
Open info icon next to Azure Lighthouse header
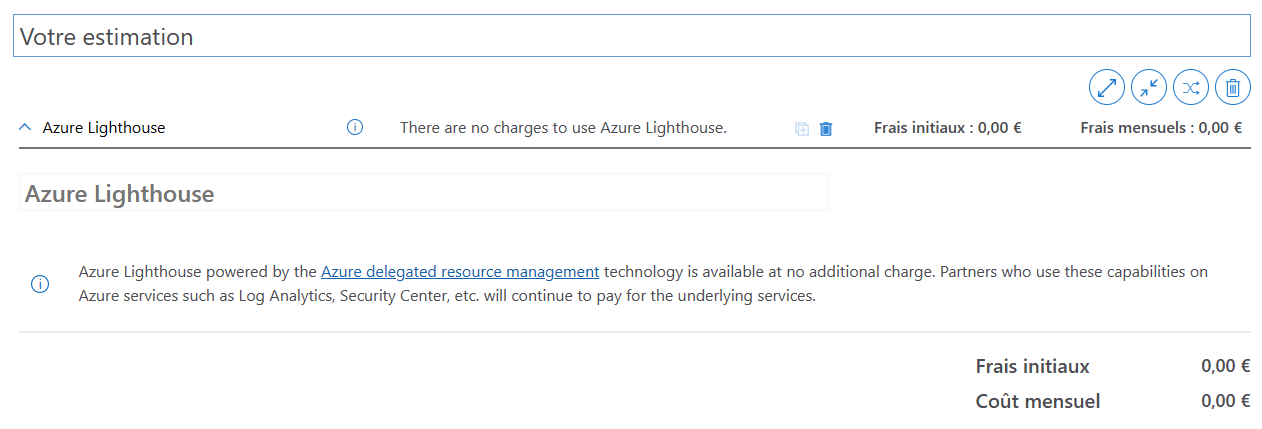(354, 127)
